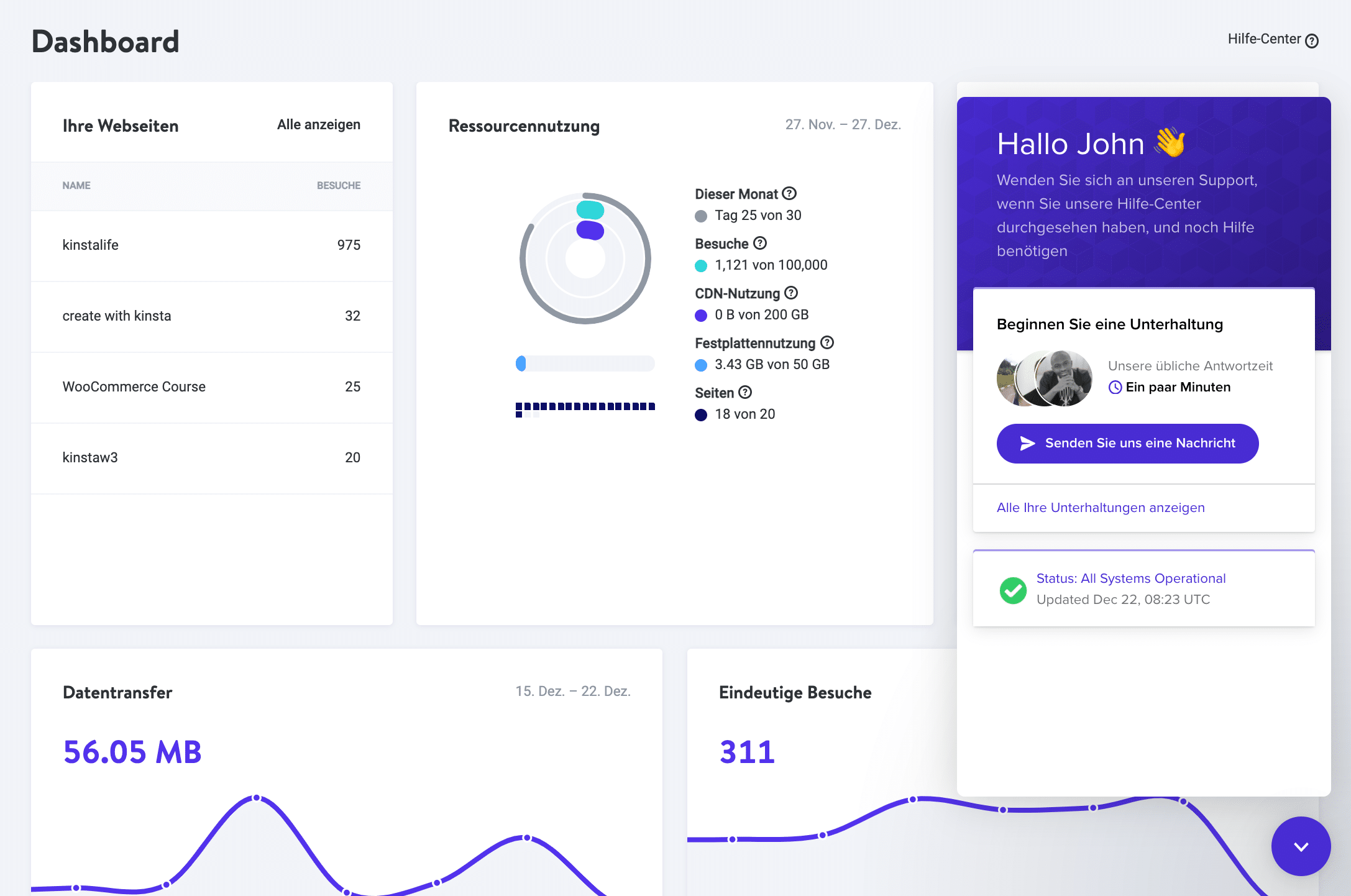Viewport: 1351px width, 896px height.
Task: Click the Dieser Monat info icon
Action: pos(790,194)
